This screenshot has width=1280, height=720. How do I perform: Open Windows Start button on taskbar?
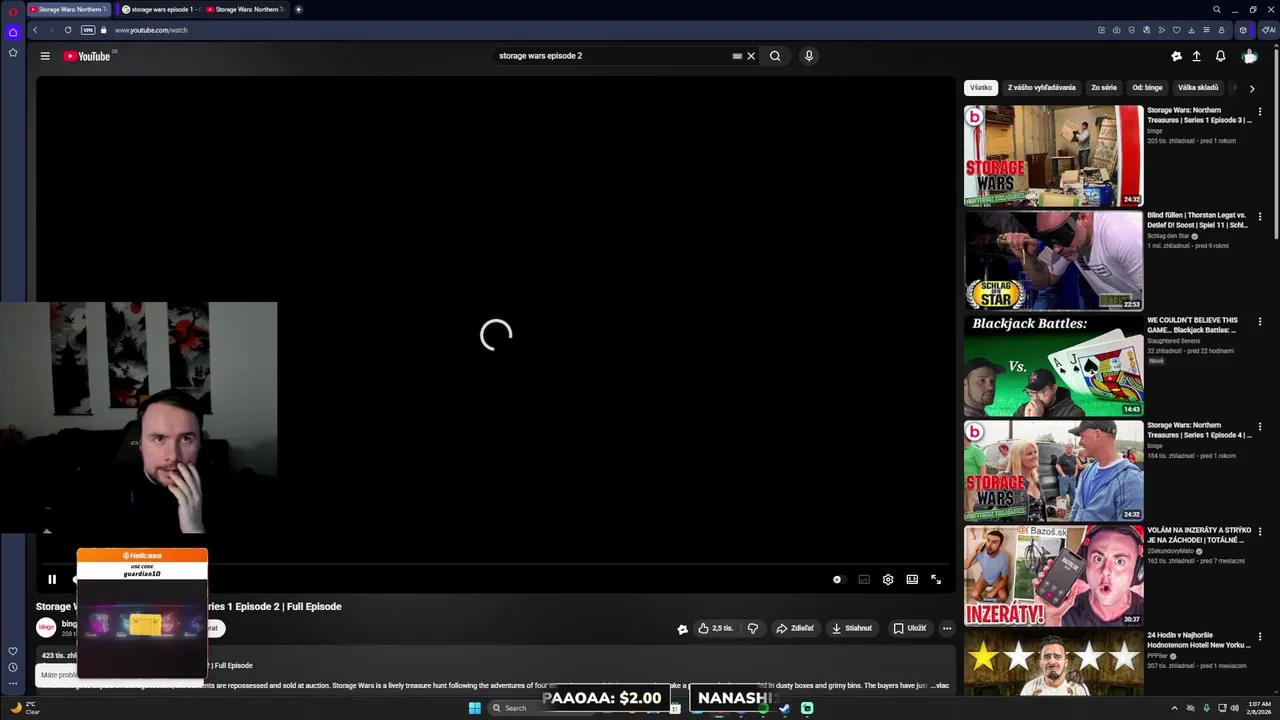point(474,708)
